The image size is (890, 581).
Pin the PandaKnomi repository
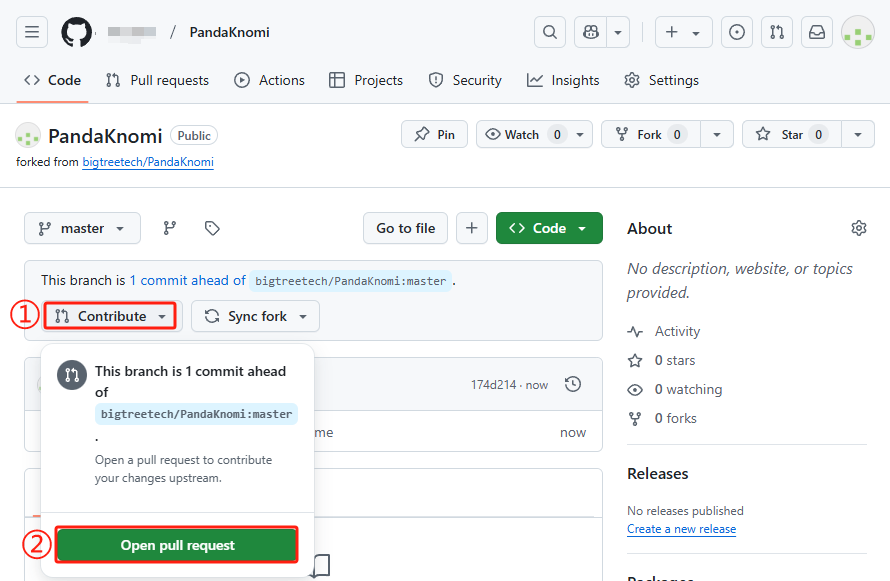434,134
